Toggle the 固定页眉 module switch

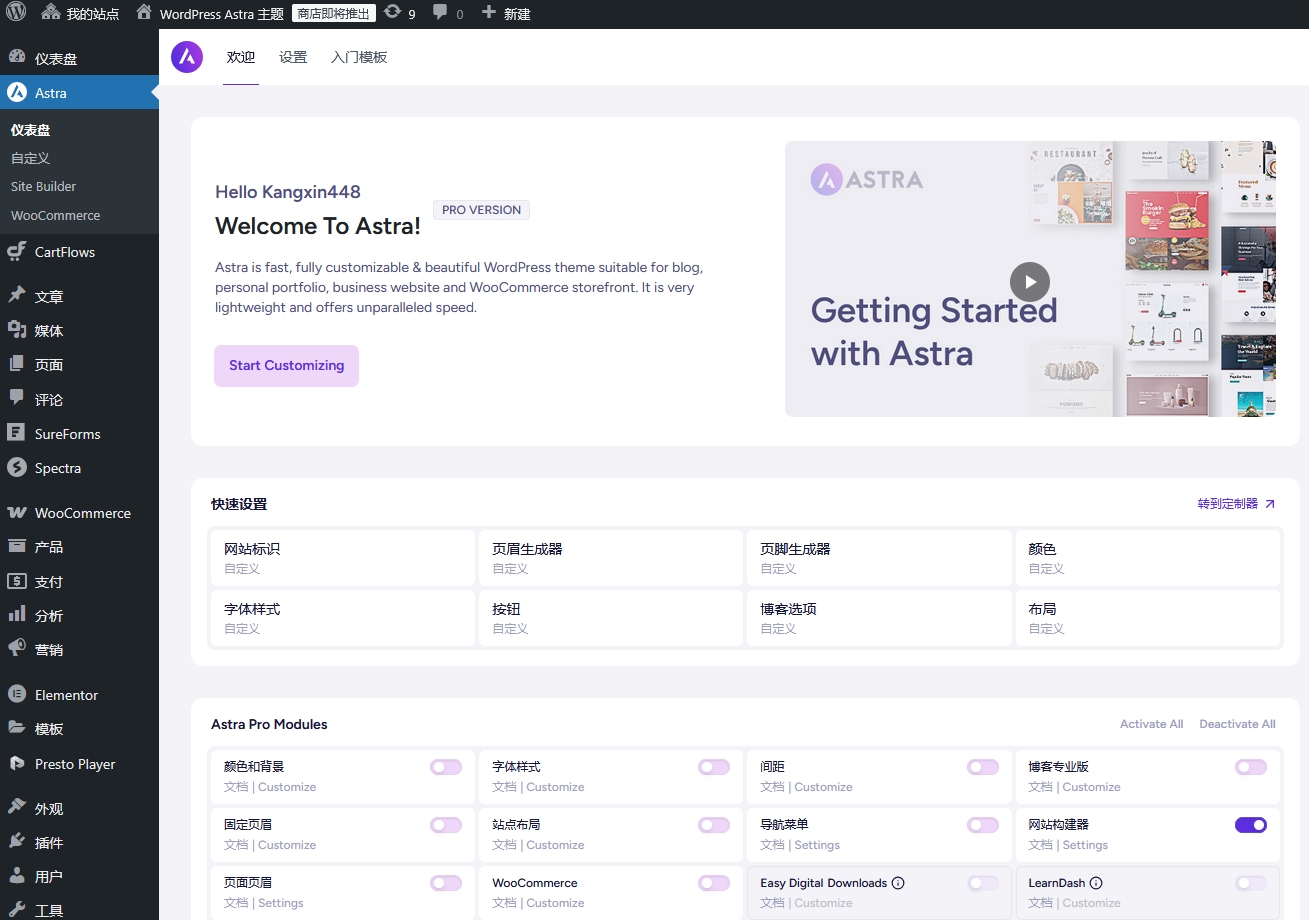tap(446, 825)
